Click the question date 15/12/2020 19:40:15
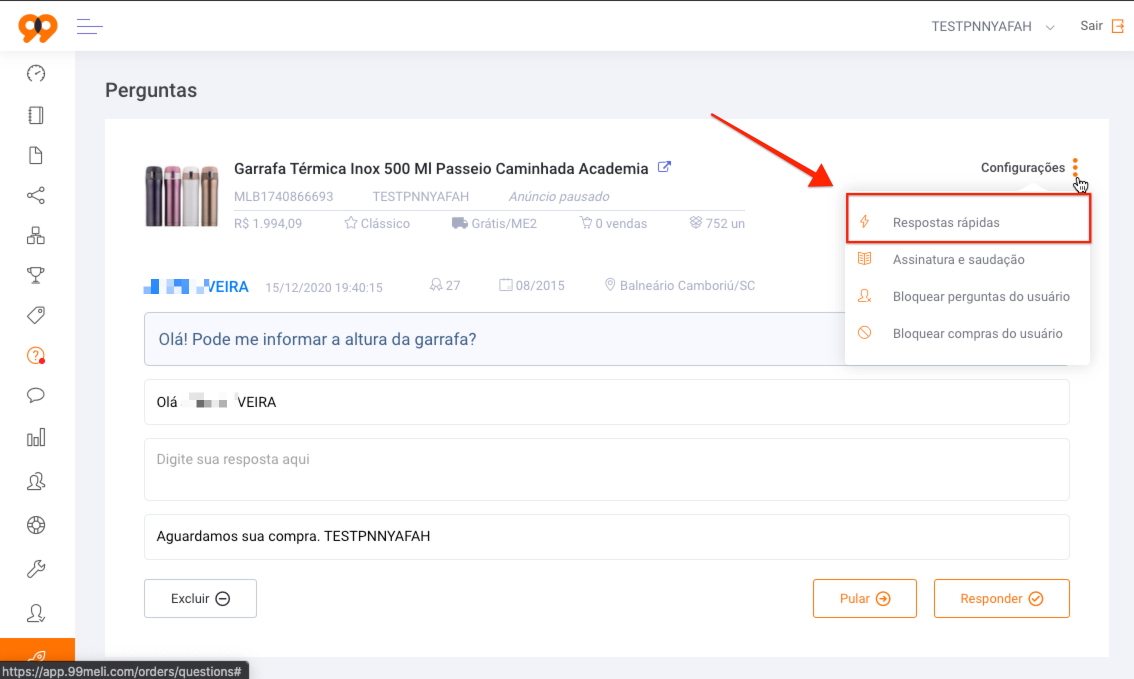The width and height of the screenshot is (1134, 679). pos(324,287)
